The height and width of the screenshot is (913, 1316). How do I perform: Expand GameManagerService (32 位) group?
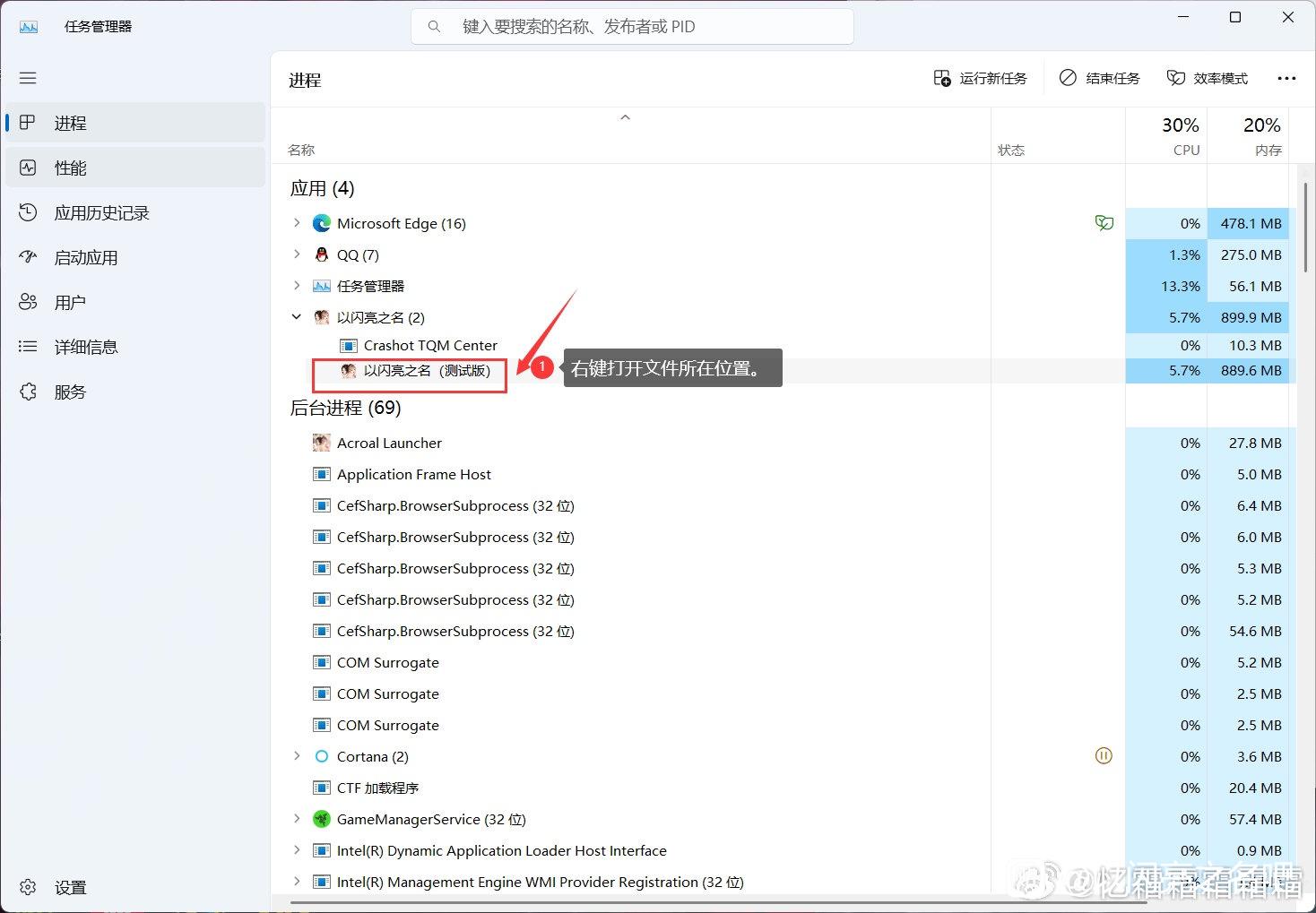point(297,819)
